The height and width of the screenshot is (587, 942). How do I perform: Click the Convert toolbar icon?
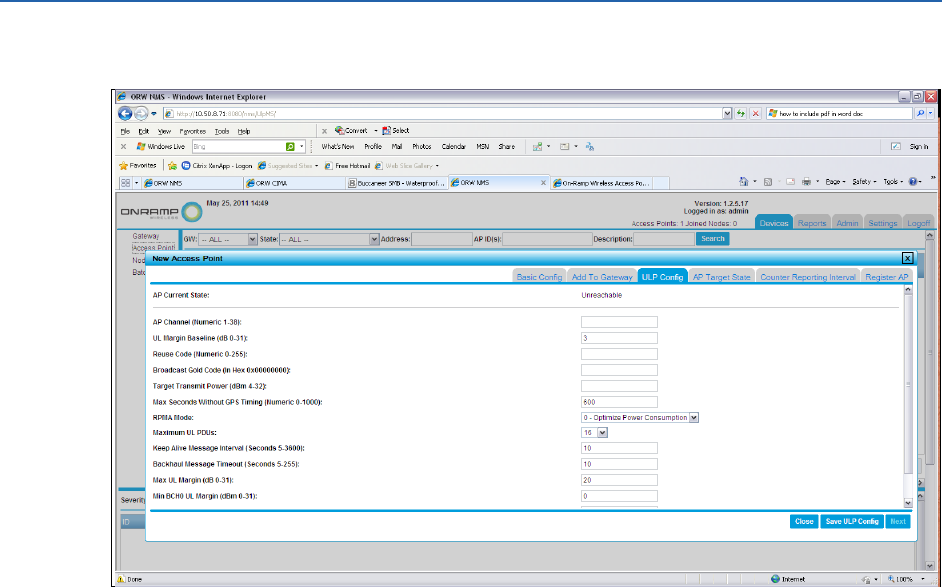tap(339, 130)
